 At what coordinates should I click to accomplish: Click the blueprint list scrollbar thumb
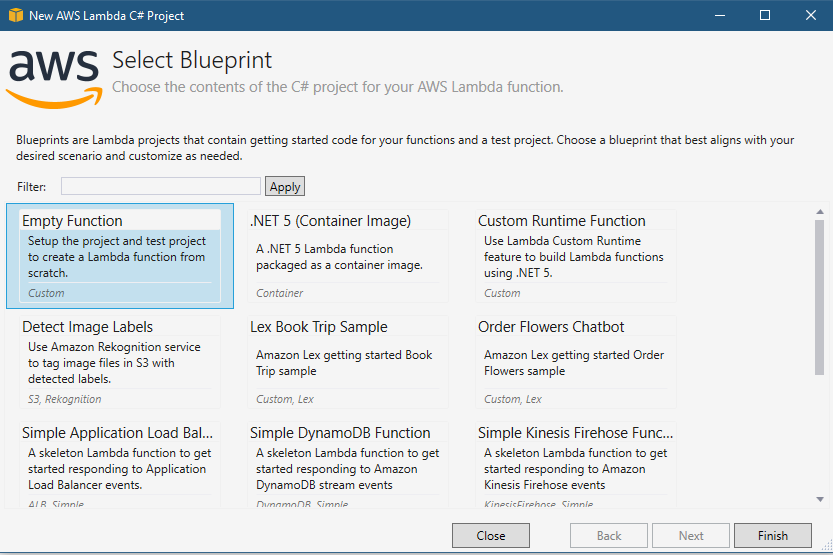820,297
